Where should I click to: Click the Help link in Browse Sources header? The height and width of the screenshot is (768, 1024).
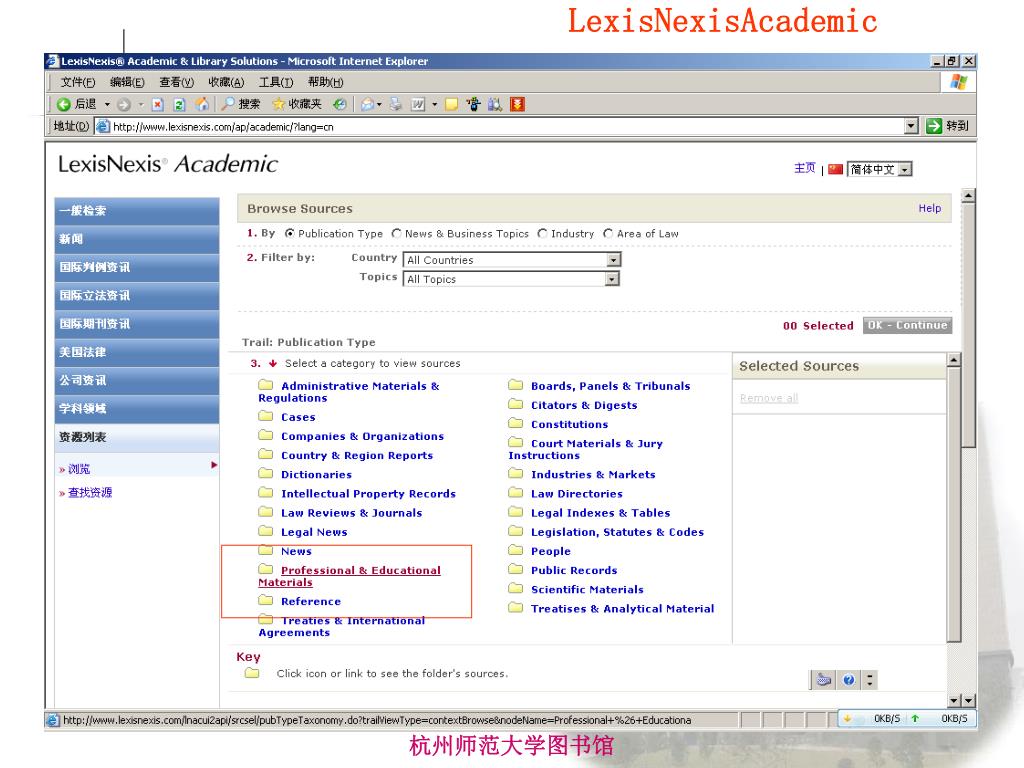(x=929, y=208)
